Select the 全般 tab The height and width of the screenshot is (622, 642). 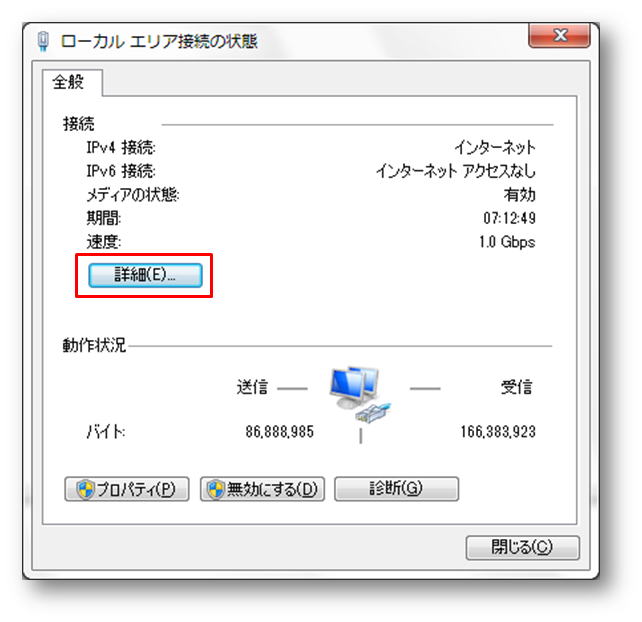(68, 82)
